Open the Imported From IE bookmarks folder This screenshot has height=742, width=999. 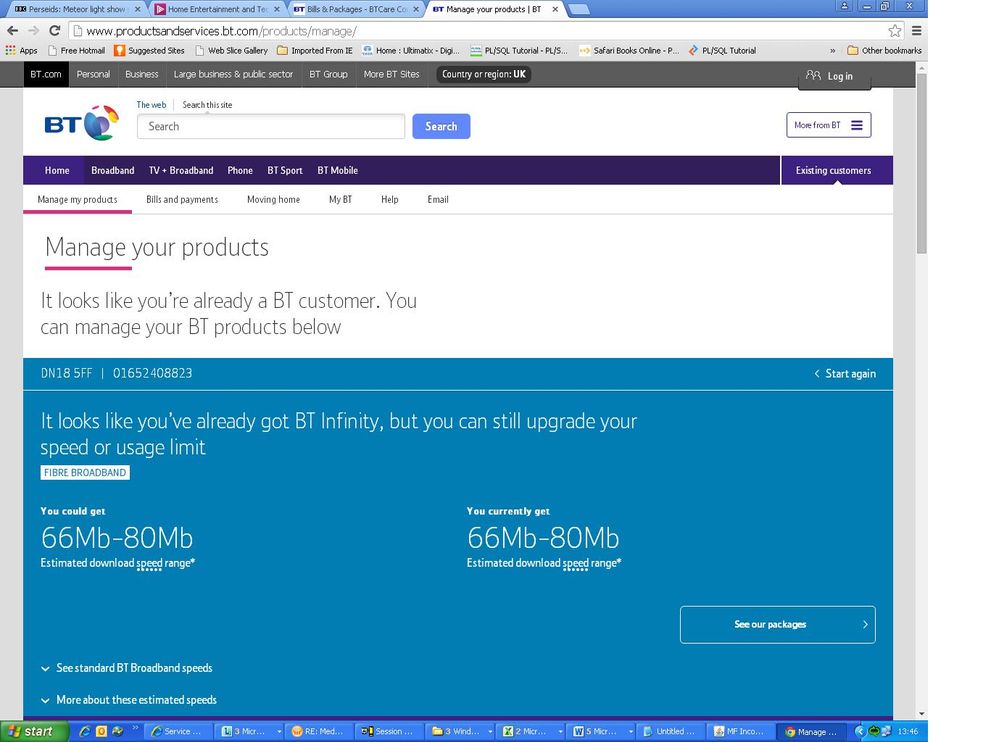315,50
